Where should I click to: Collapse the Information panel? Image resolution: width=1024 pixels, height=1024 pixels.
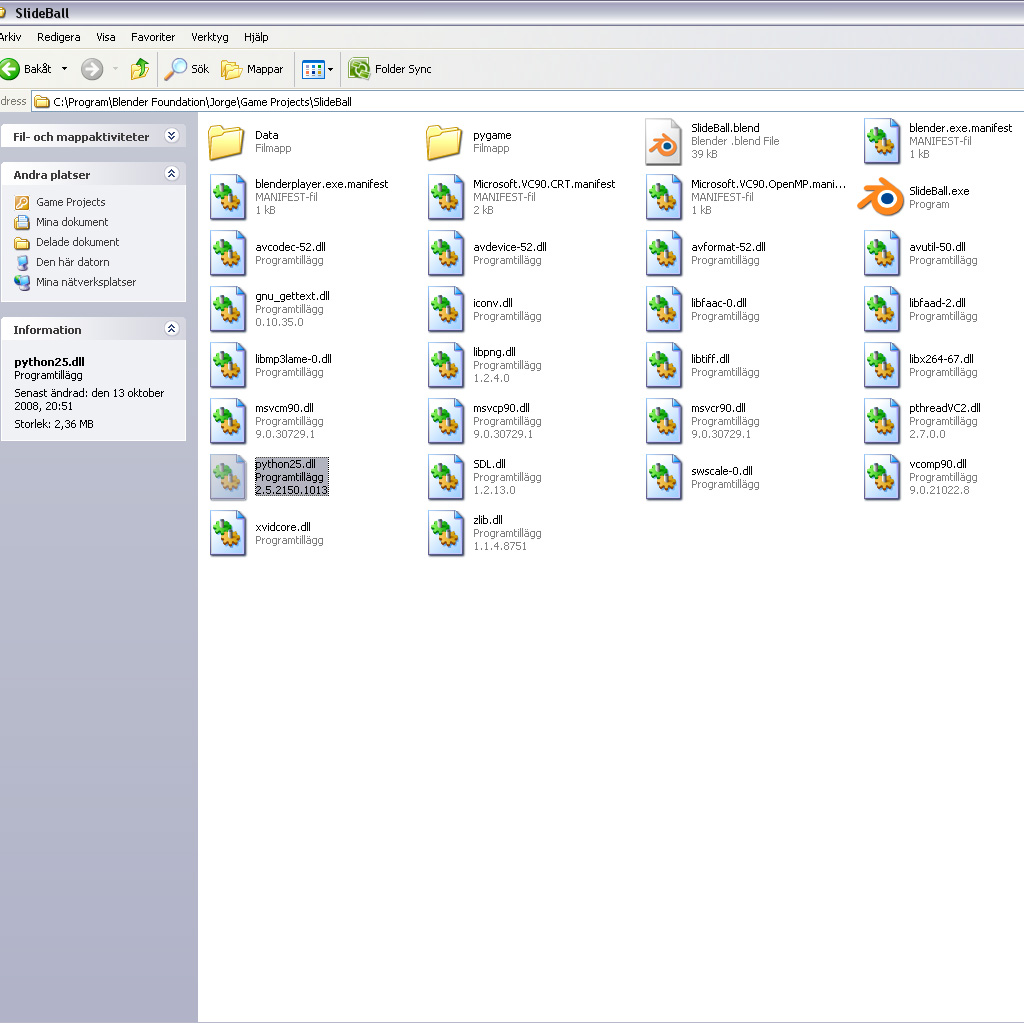pos(172,328)
